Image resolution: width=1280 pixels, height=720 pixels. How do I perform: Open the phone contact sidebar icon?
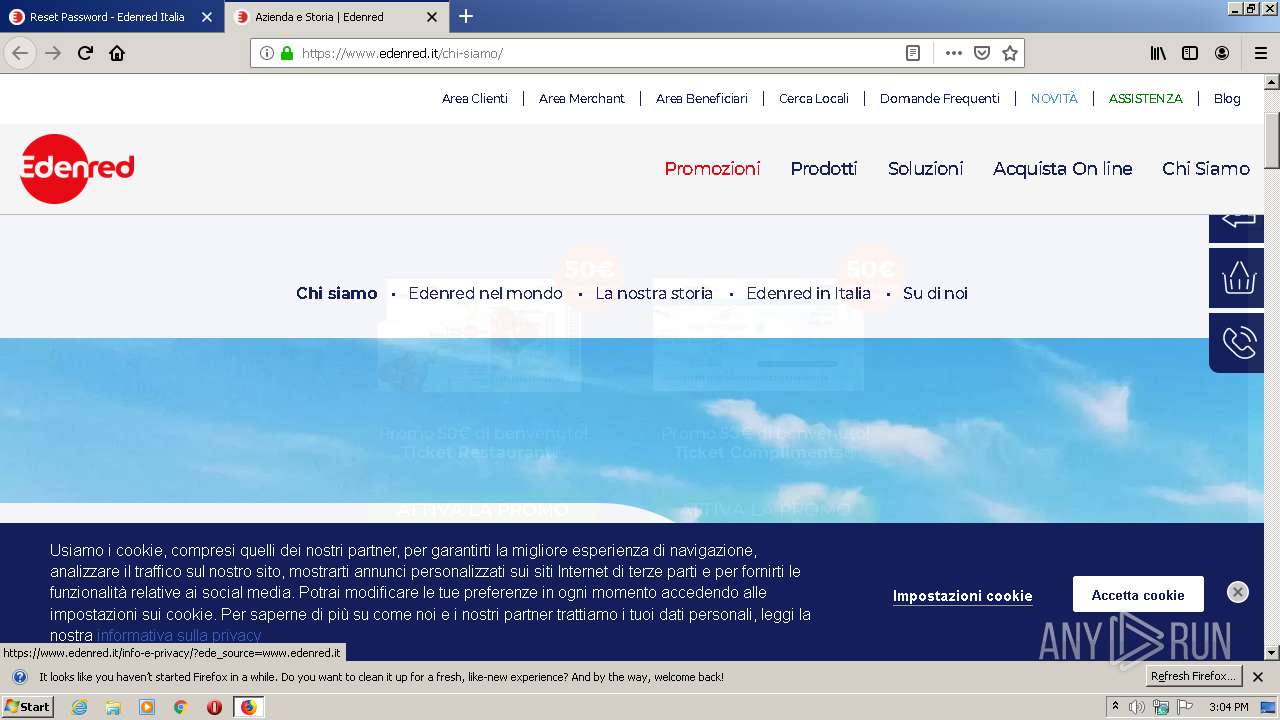point(1238,343)
